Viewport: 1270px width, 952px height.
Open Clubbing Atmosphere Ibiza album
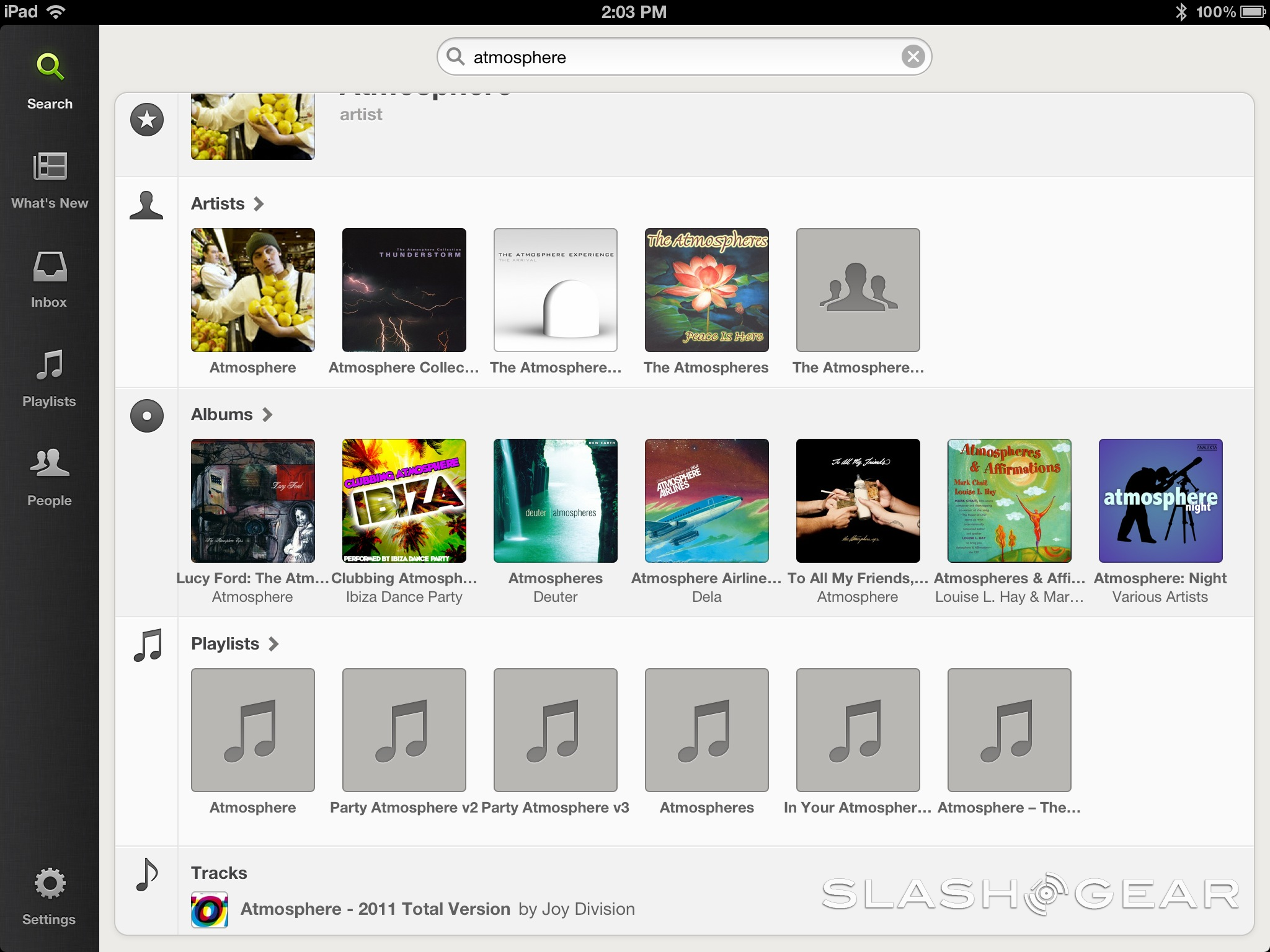404,501
